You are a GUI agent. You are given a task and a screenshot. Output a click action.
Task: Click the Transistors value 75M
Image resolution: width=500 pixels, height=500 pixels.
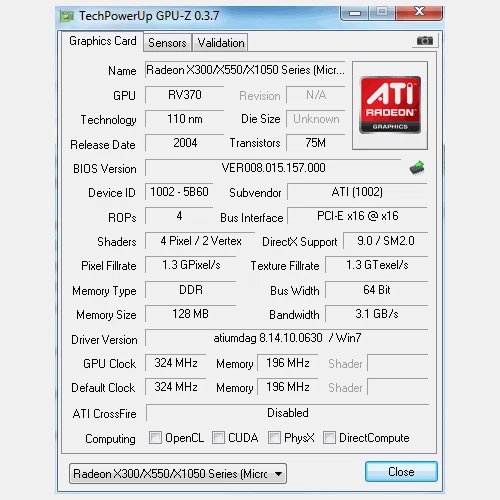pyautogui.click(x=316, y=143)
